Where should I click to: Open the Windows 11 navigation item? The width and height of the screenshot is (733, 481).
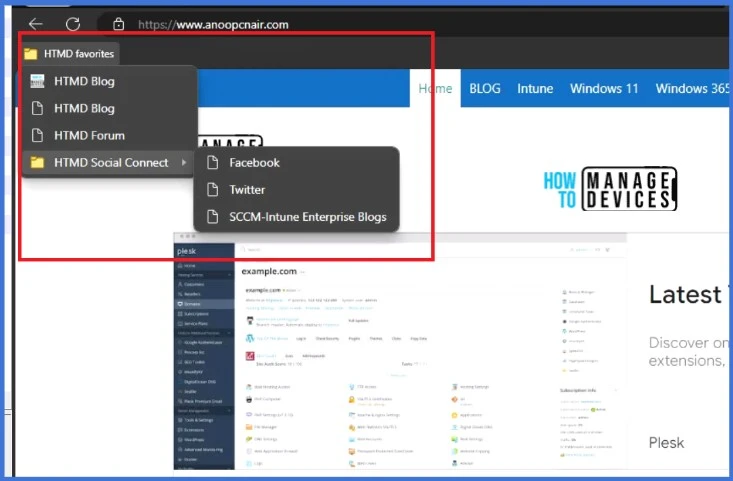604,88
